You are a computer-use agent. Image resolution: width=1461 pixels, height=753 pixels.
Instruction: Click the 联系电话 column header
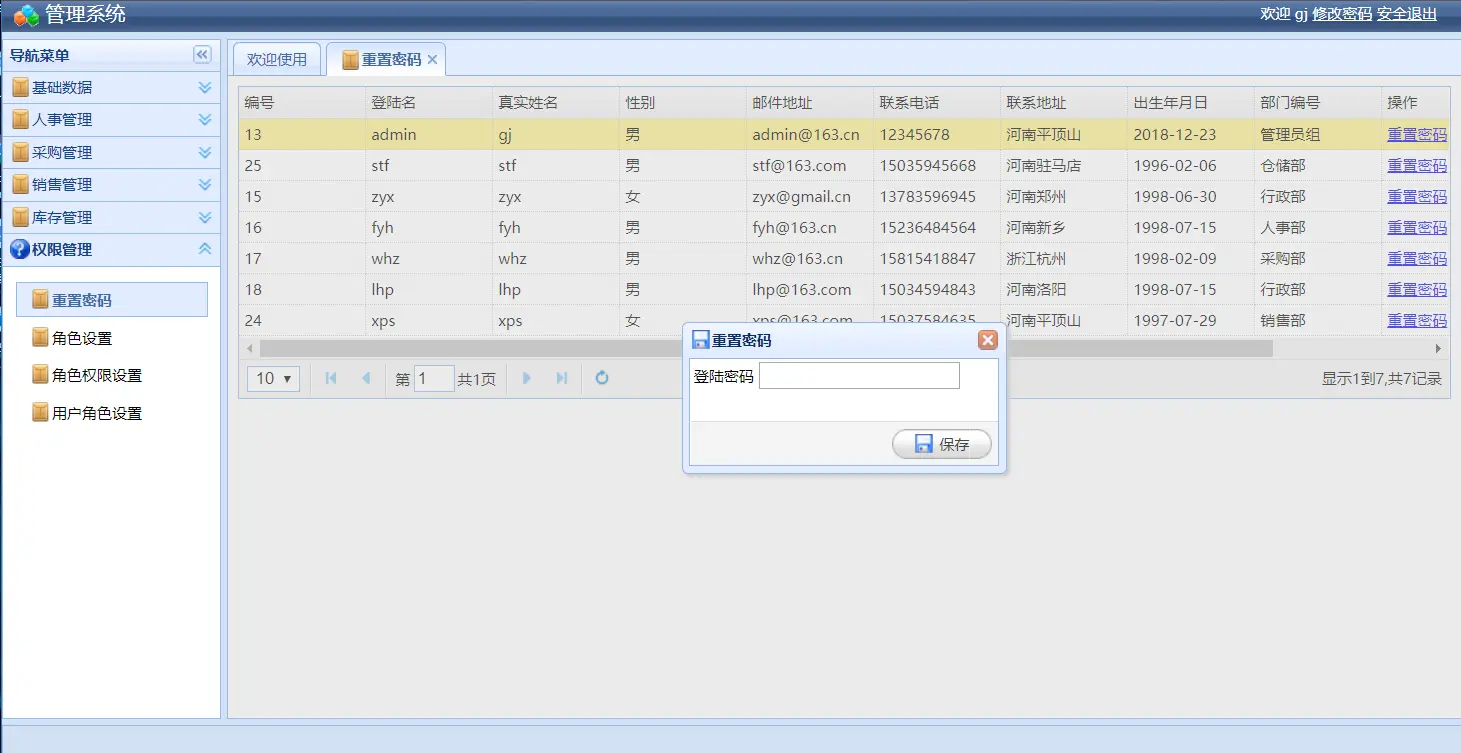[x=937, y=103]
